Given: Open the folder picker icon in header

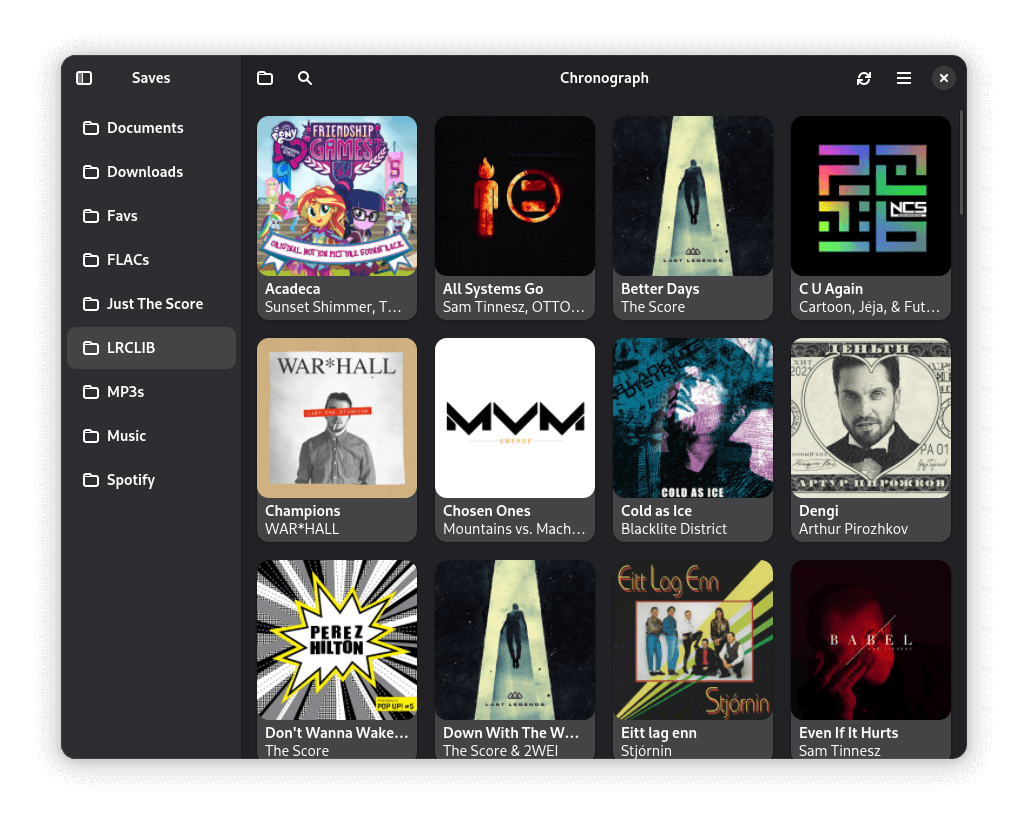Looking at the screenshot, I should (265, 78).
